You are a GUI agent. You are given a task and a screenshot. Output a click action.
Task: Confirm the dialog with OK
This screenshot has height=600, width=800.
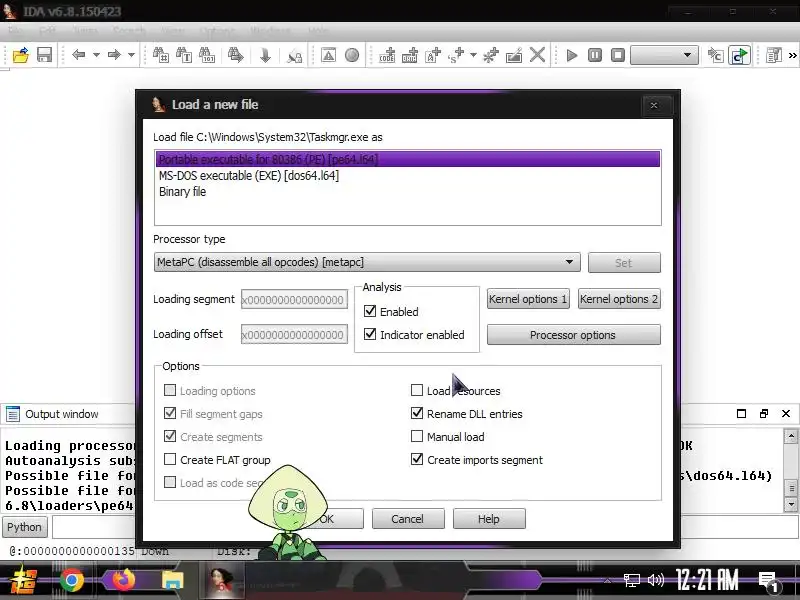[327, 519]
